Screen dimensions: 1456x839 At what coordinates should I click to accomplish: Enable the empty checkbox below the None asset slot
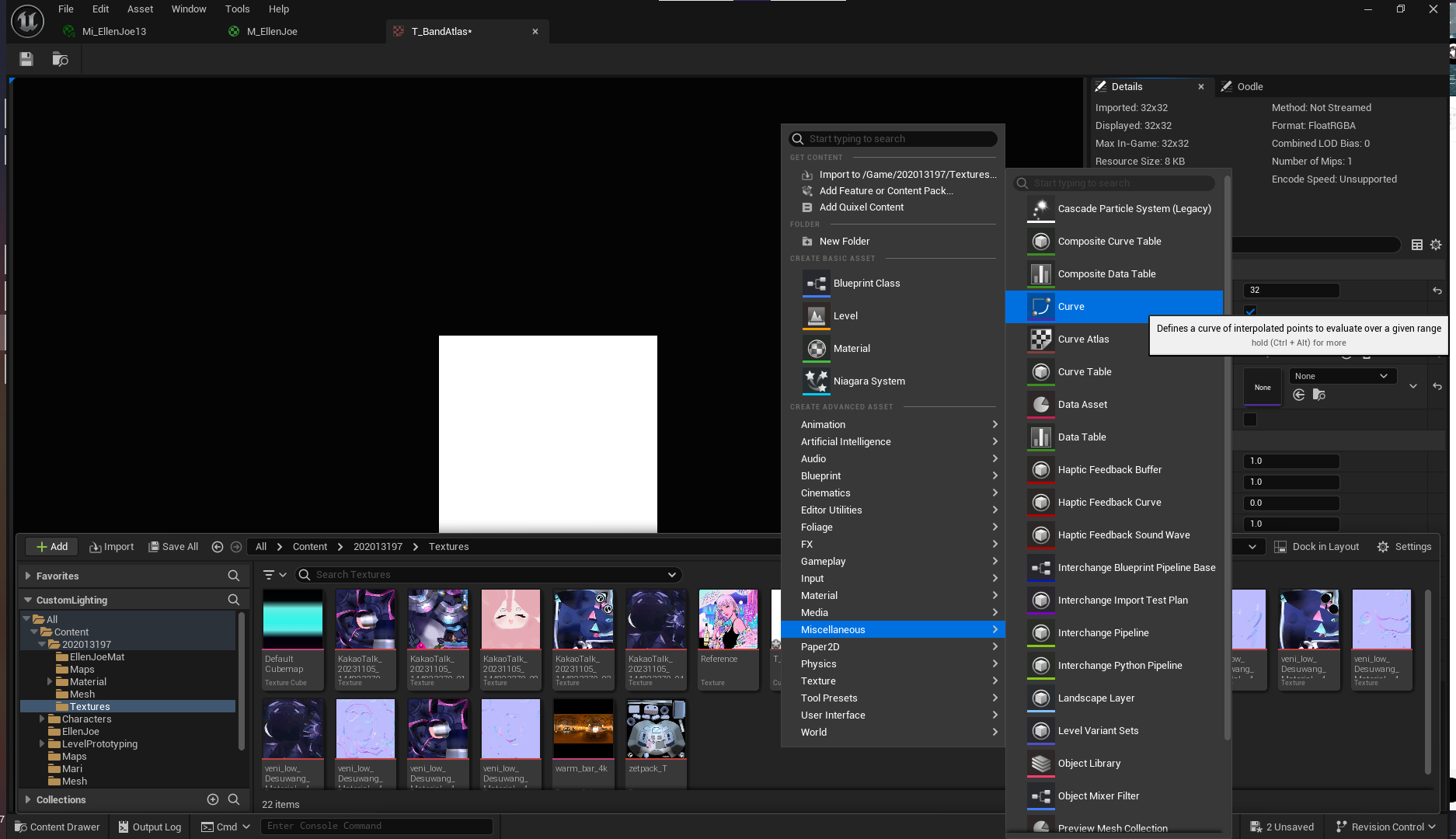click(x=1250, y=419)
